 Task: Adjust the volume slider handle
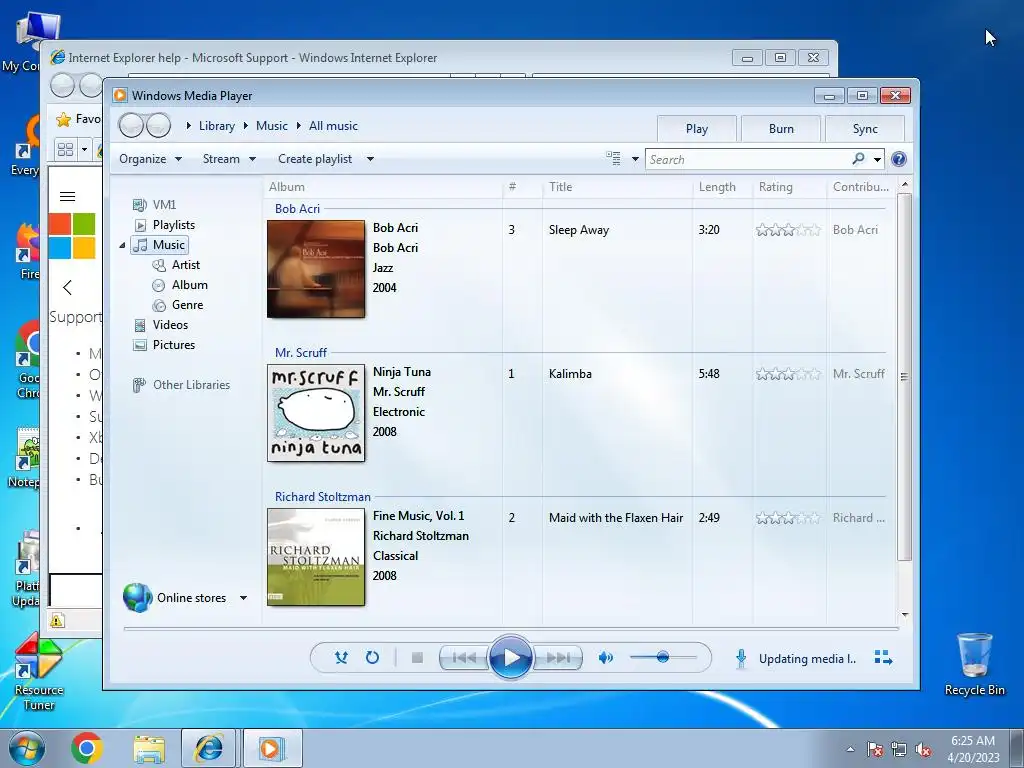click(x=663, y=657)
